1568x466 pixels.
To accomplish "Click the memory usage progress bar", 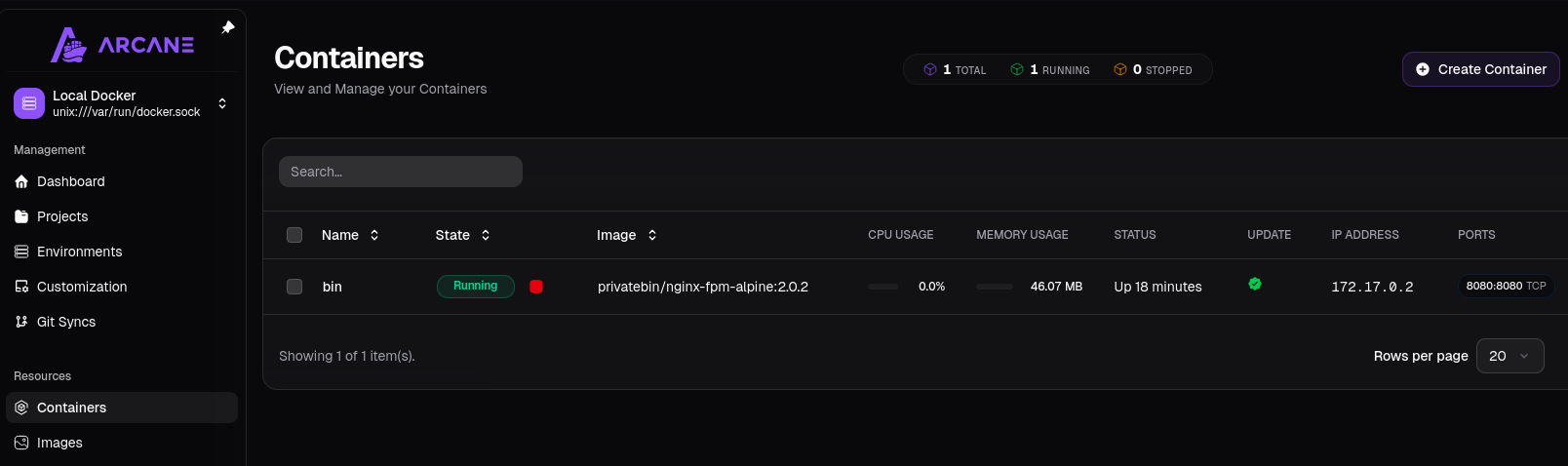I will click(995, 287).
